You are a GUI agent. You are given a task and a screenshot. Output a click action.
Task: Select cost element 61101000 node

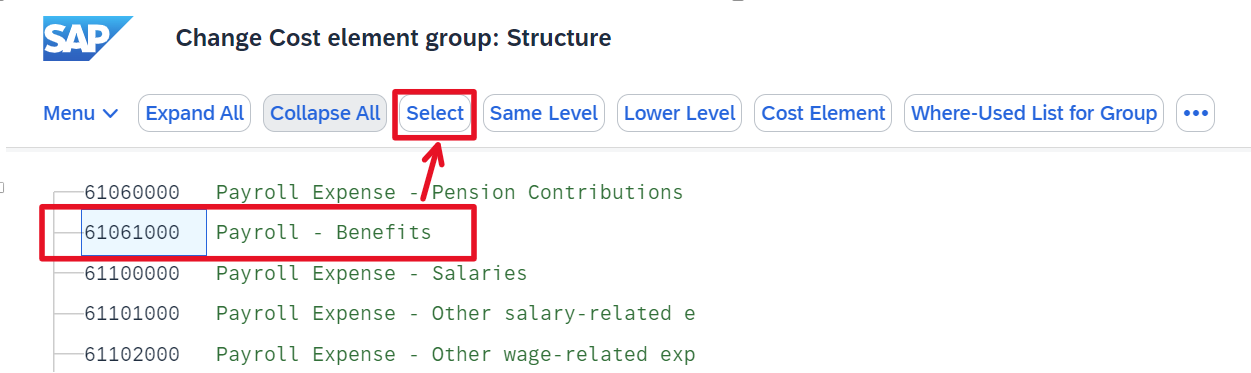click(x=132, y=313)
